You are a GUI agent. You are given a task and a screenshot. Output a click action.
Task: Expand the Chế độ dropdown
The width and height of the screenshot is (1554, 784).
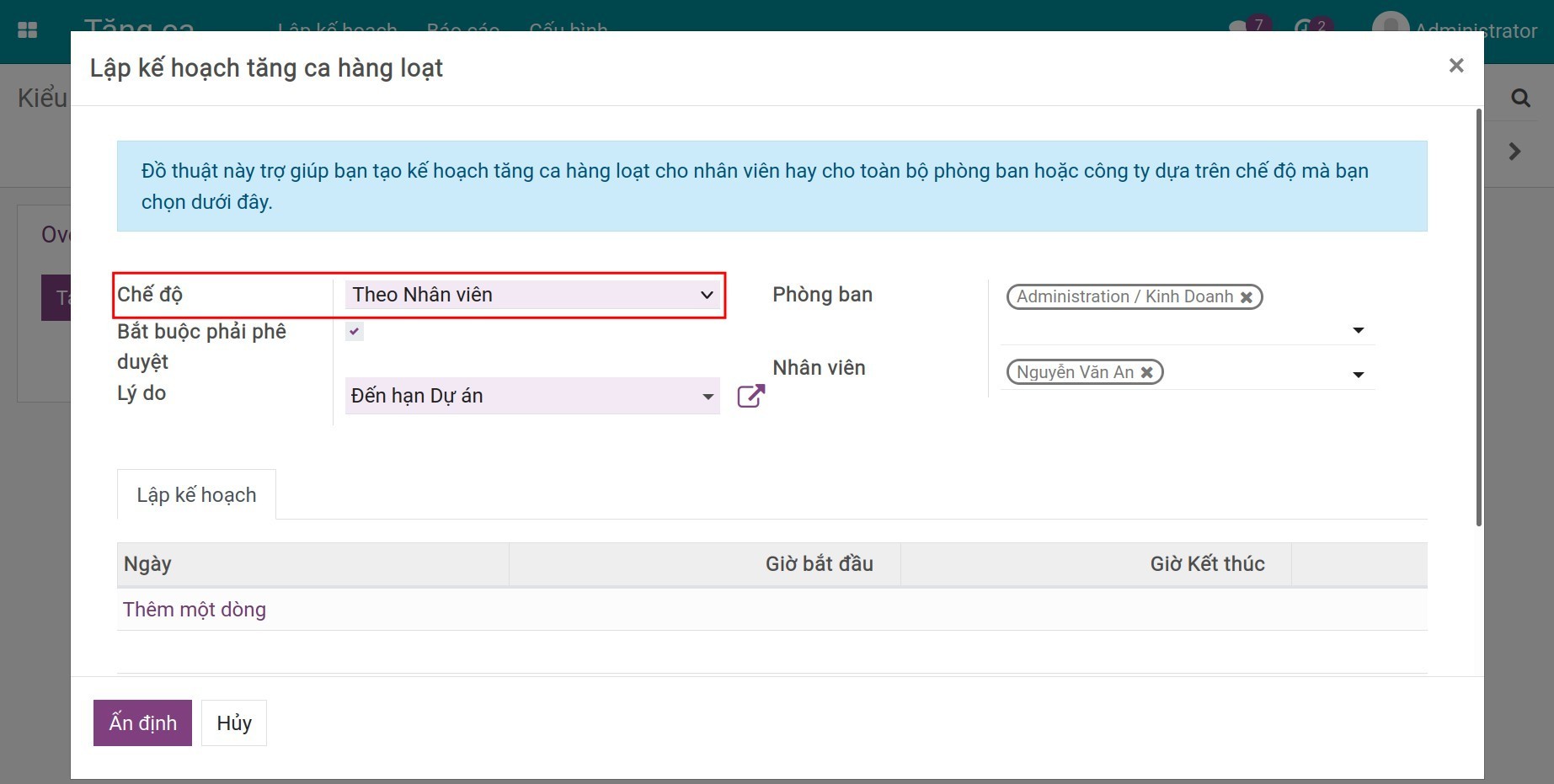[x=532, y=295]
